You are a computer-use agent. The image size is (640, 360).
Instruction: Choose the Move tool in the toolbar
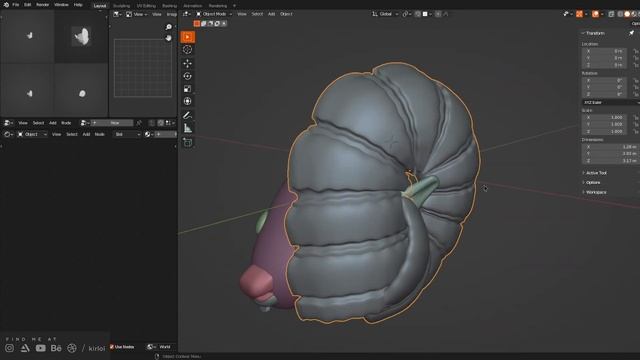pyautogui.click(x=188, y=64)
